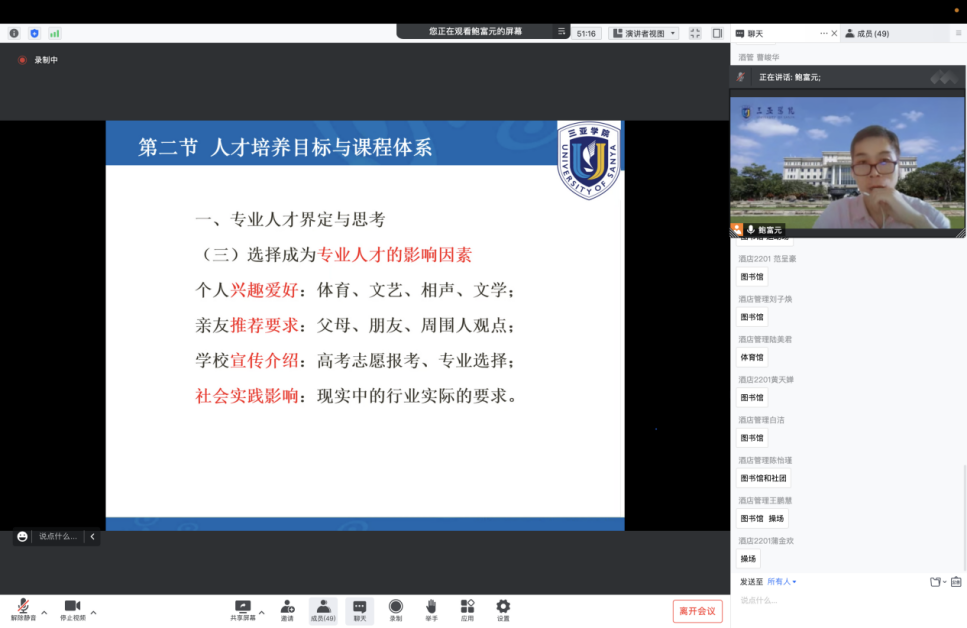Raise hand with the 举手 icon

pos(431,609)
